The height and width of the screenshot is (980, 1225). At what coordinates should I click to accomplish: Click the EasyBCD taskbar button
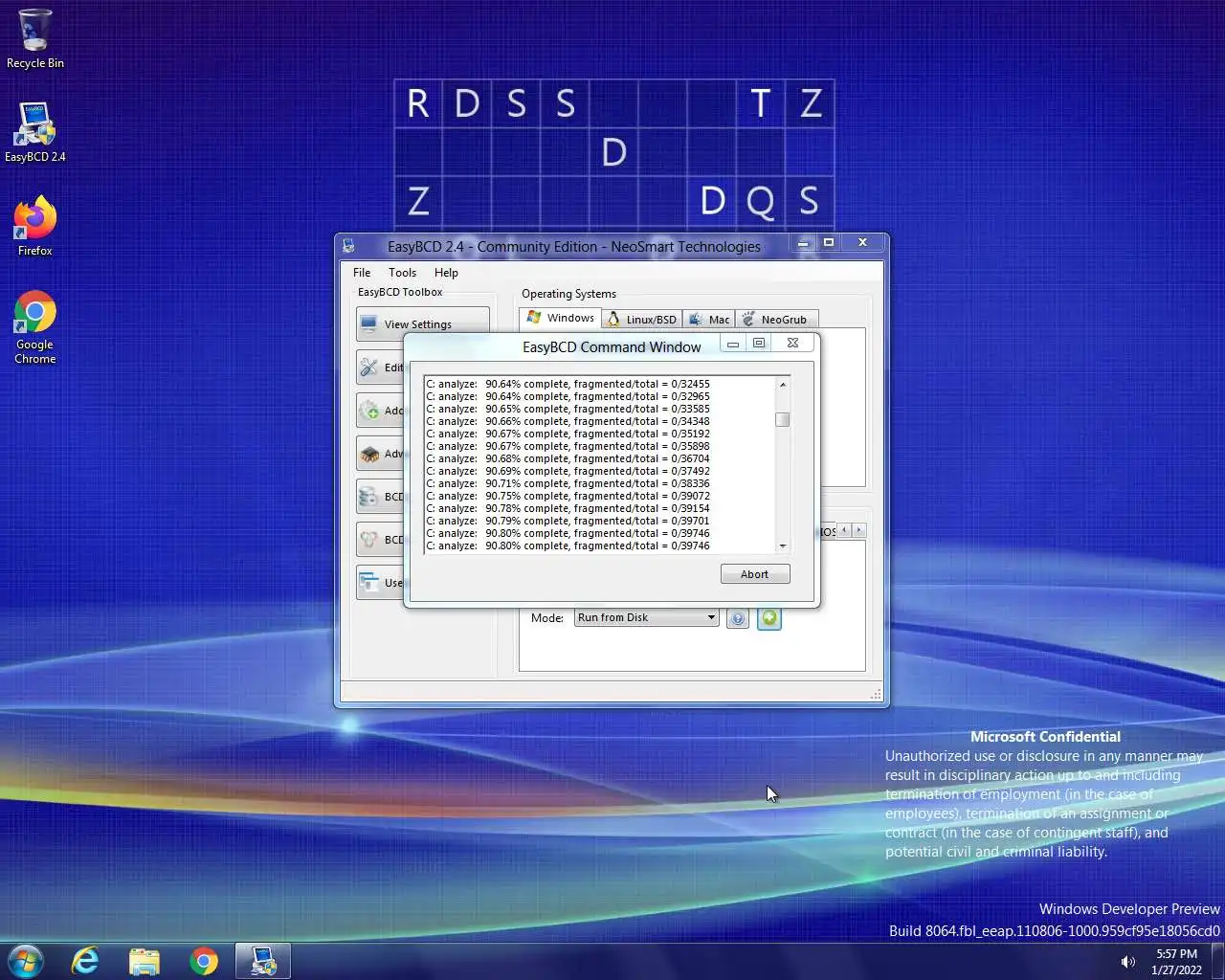pos(263,961)
